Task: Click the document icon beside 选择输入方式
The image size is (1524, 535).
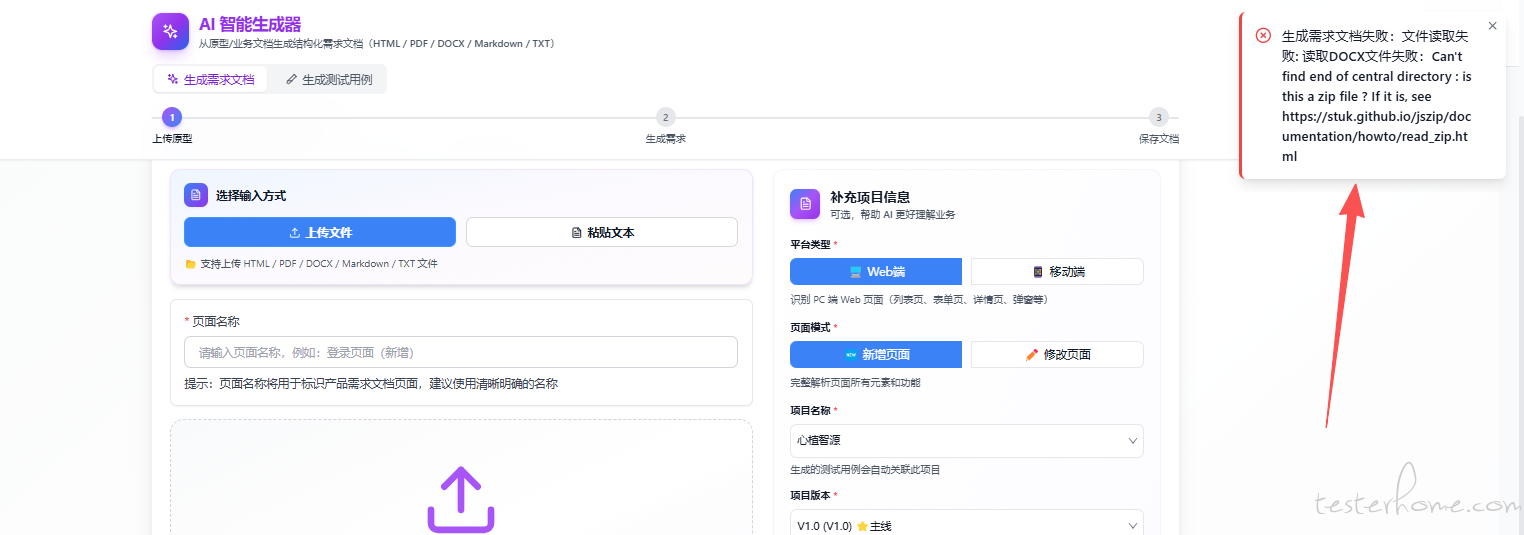Action: [196, 195]
